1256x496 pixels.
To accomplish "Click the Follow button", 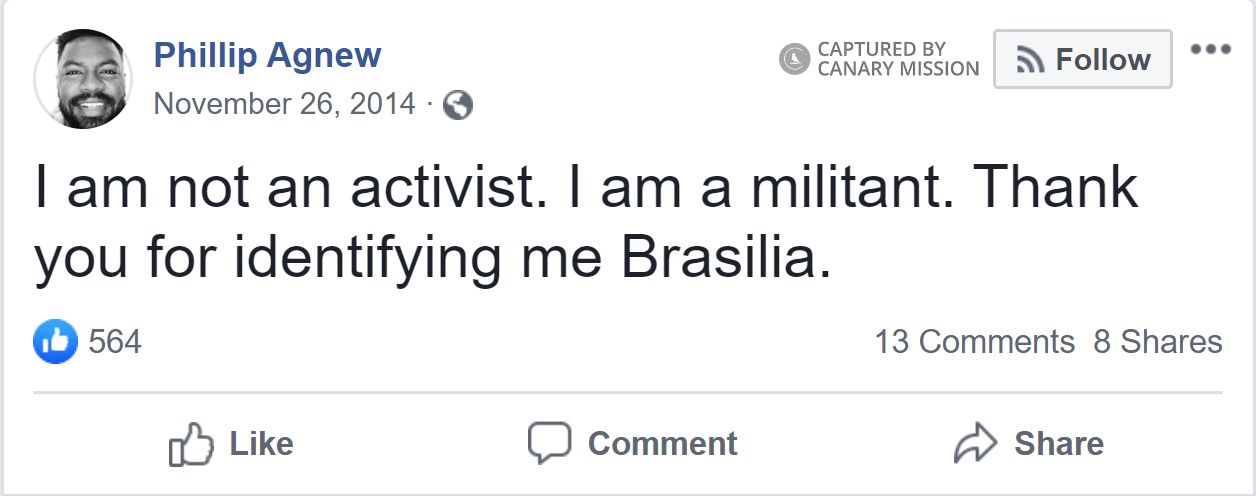I will (1082, 60).
